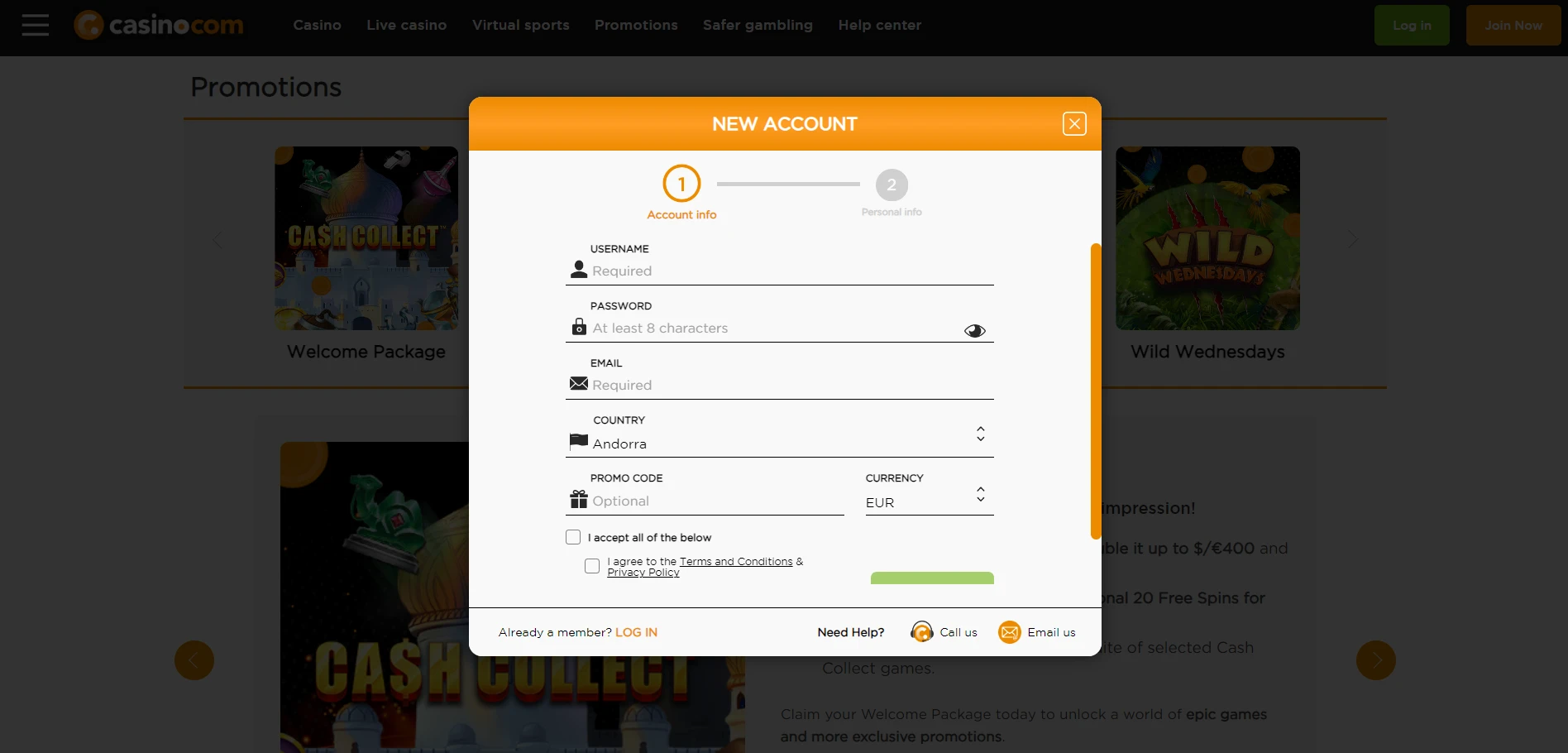
Task: Check Terms and Conditions agreement box
Action: point(592,566)
